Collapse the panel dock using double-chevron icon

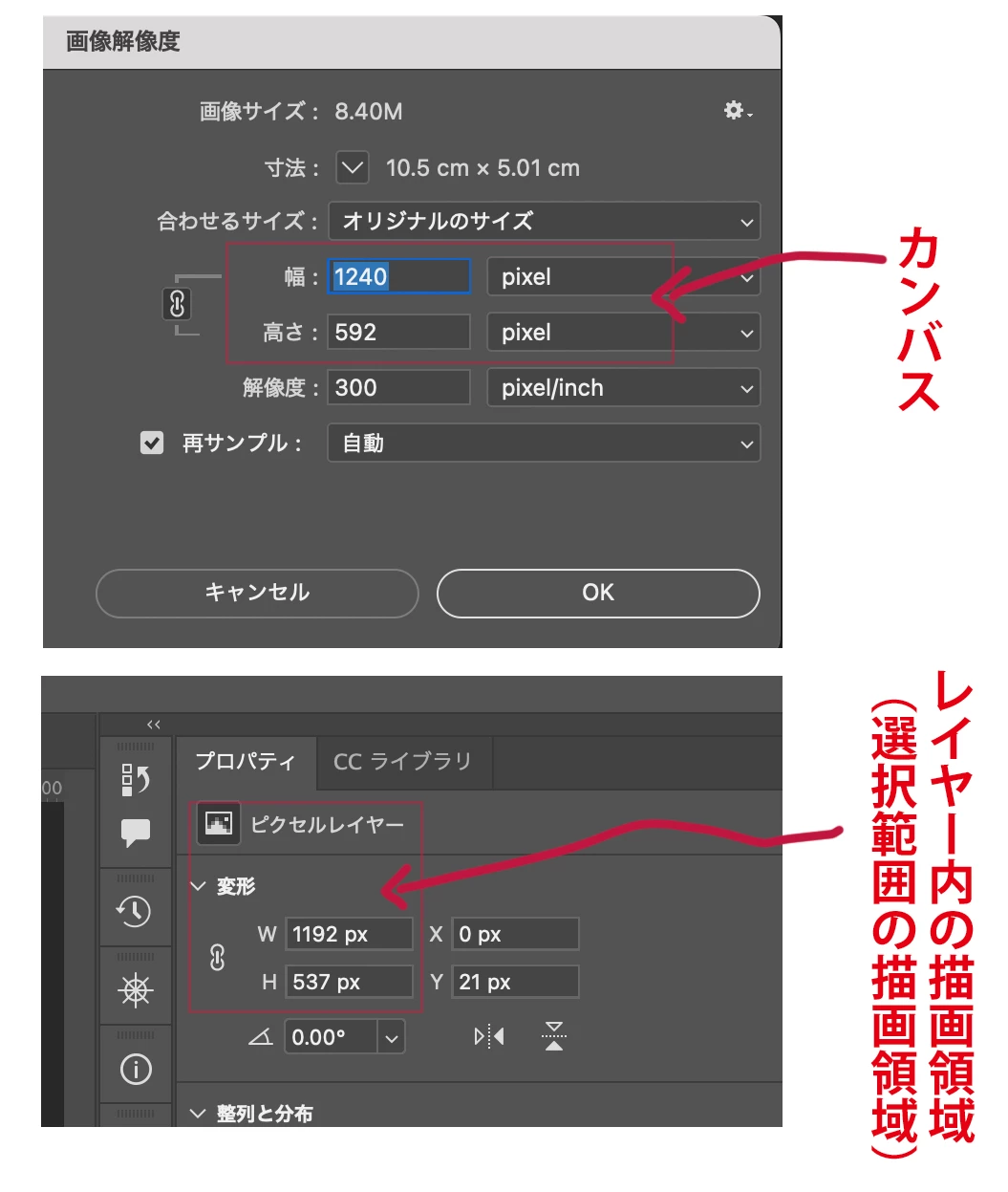[154, 725]
